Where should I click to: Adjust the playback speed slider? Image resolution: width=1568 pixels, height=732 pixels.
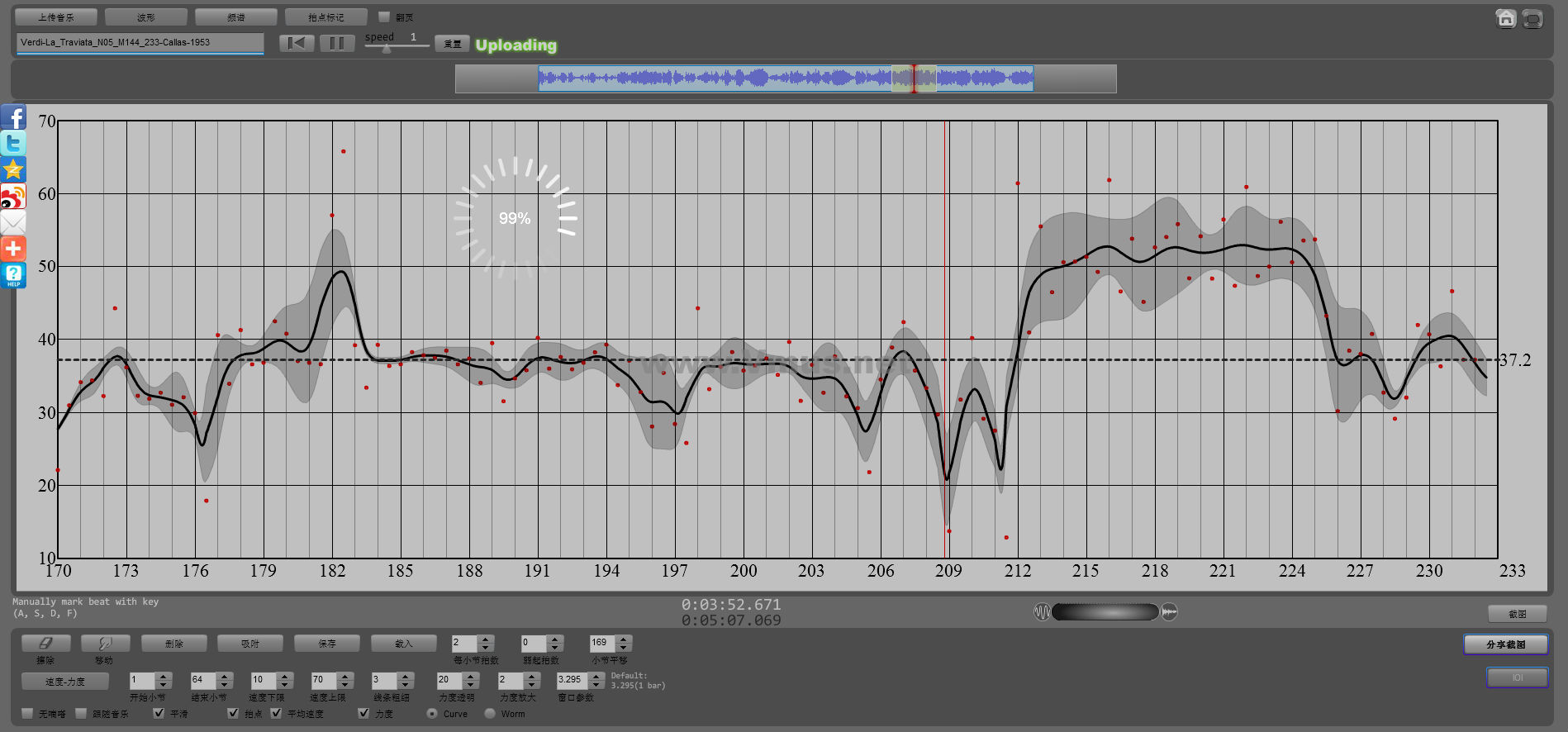coord(387,48)
